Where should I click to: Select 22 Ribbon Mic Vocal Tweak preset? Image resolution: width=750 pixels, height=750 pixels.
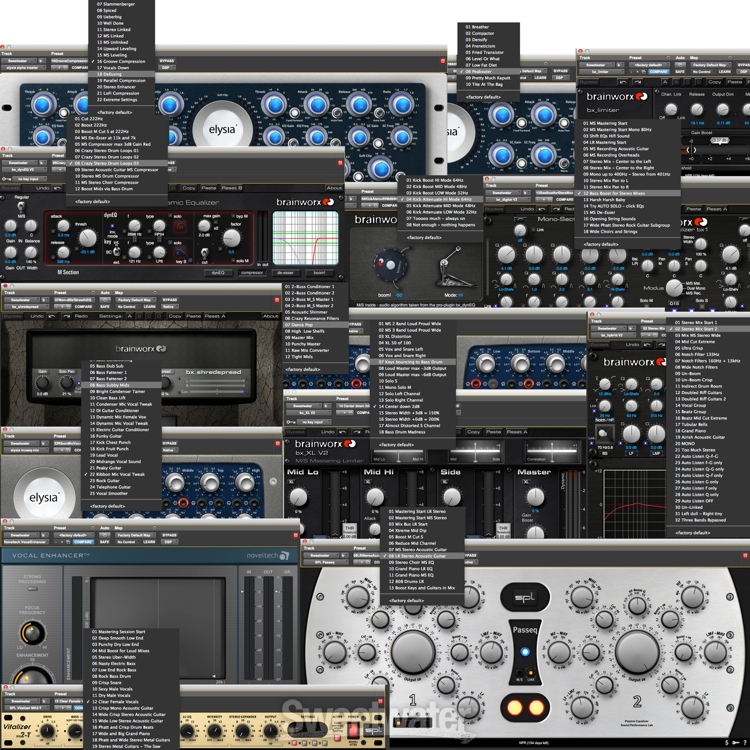tap(121, 474)
